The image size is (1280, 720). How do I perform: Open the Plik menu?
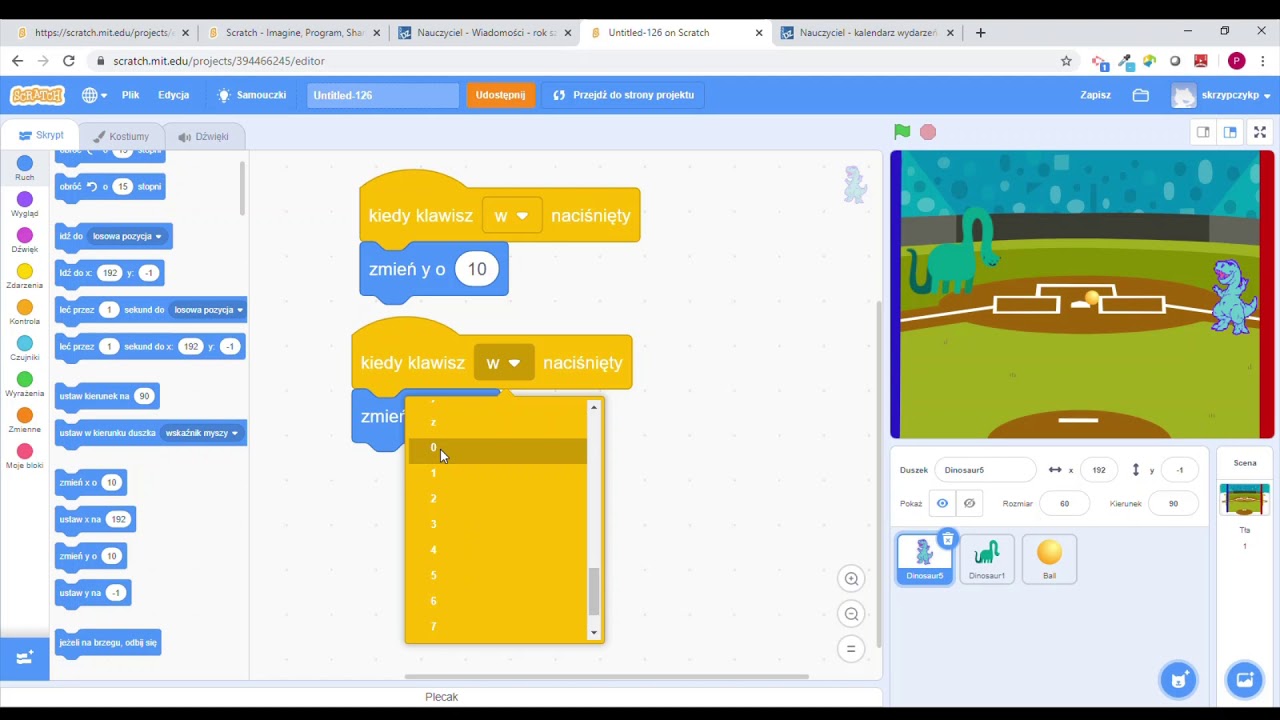click(131, 95)
